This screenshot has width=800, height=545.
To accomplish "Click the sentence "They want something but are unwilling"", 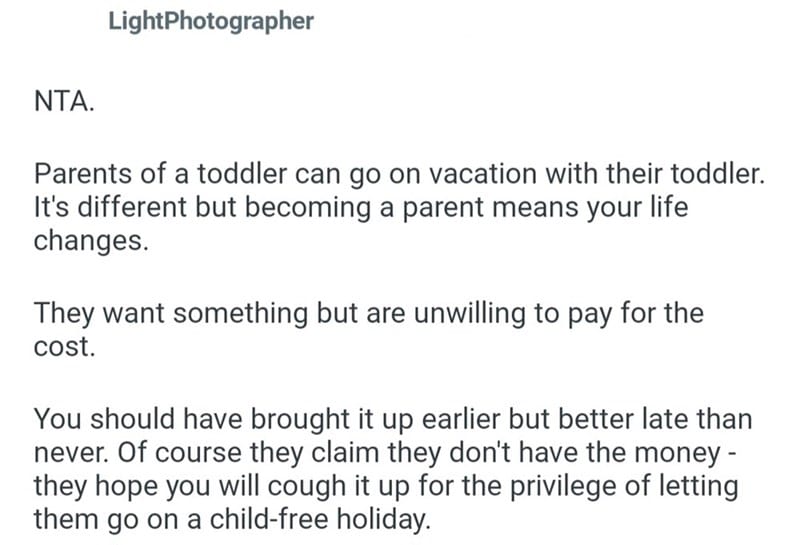I will 369,313.
